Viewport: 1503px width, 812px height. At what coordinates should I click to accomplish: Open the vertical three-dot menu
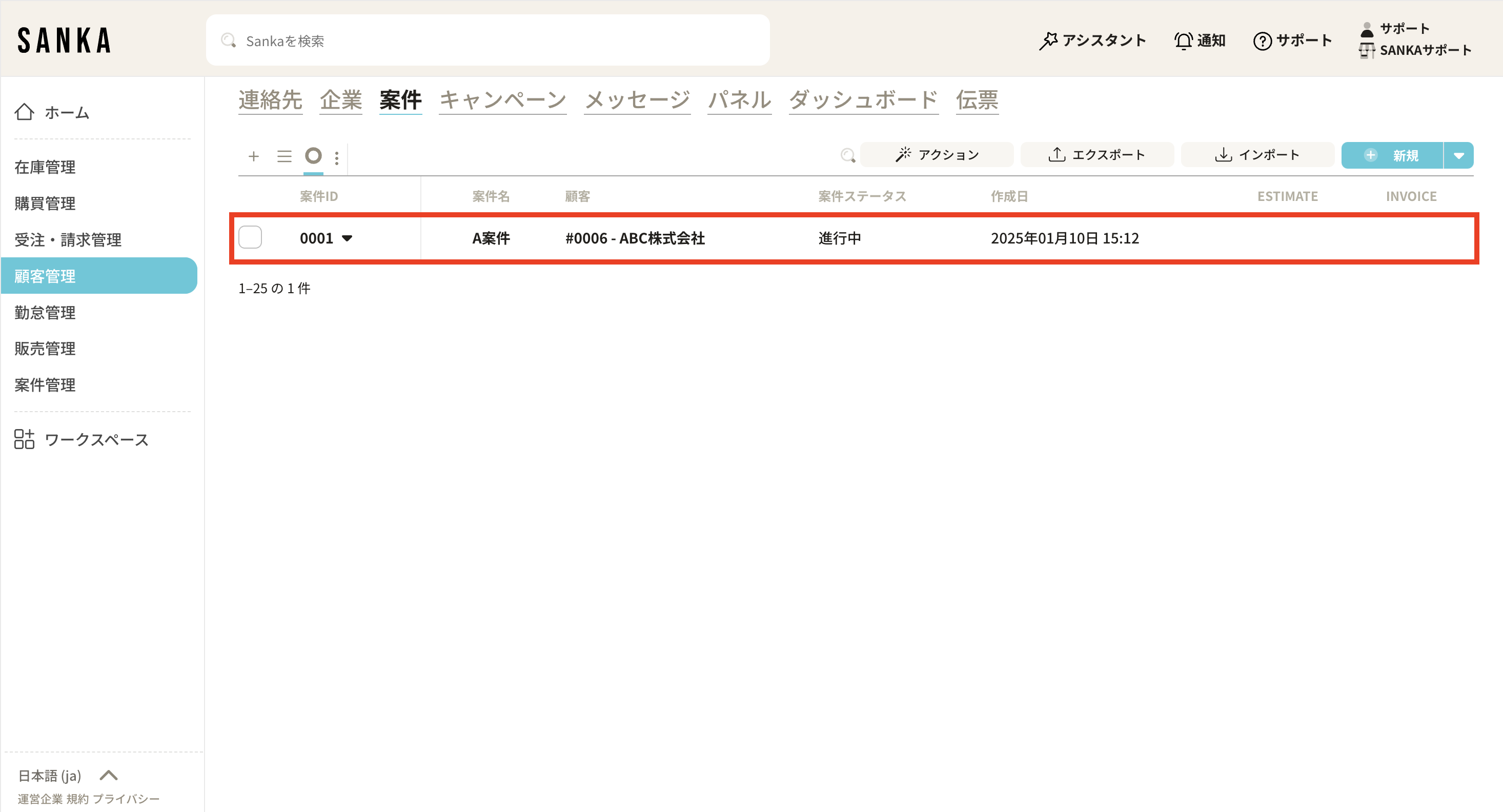337,157
